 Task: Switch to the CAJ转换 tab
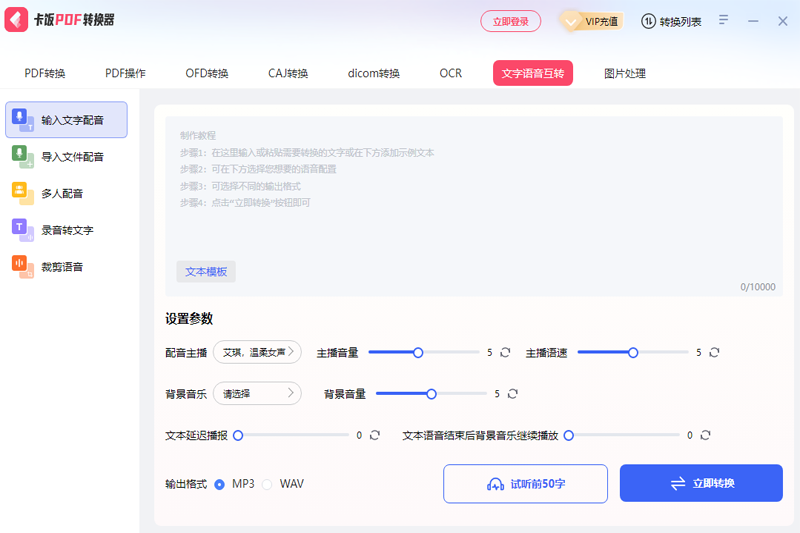pyautogui.click(x=288, y=73)
